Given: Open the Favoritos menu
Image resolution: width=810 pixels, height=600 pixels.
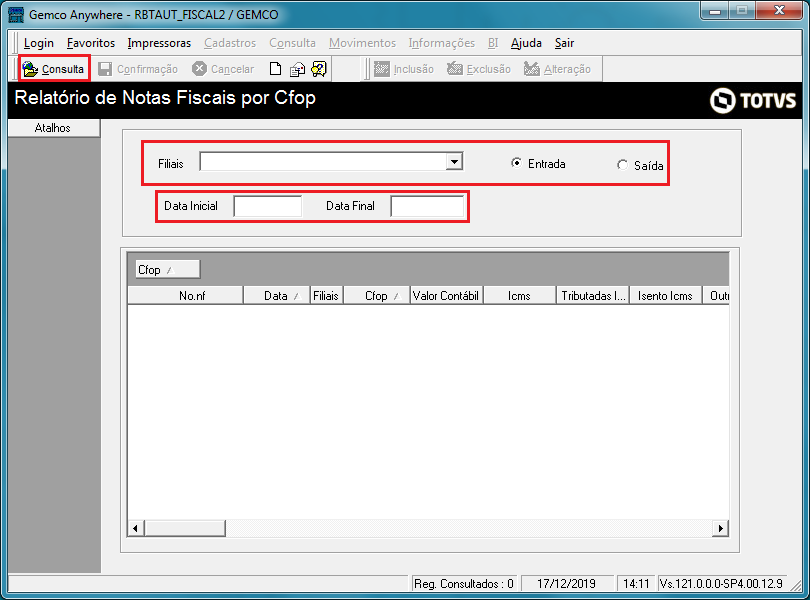Looking at the screenshot, I should (x=91, y=43).
